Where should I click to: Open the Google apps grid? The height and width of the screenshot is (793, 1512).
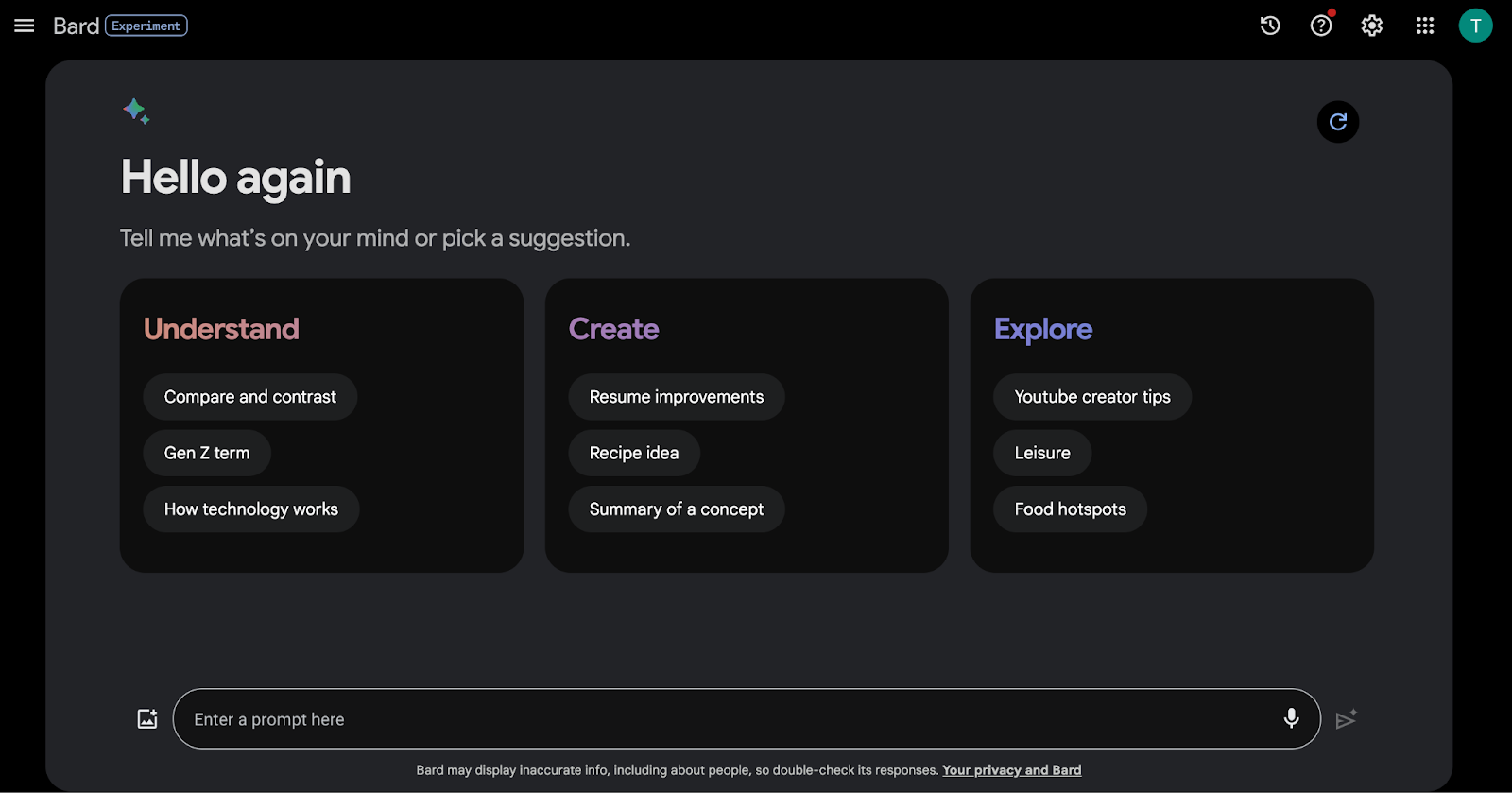click(x=1425, y=26)
